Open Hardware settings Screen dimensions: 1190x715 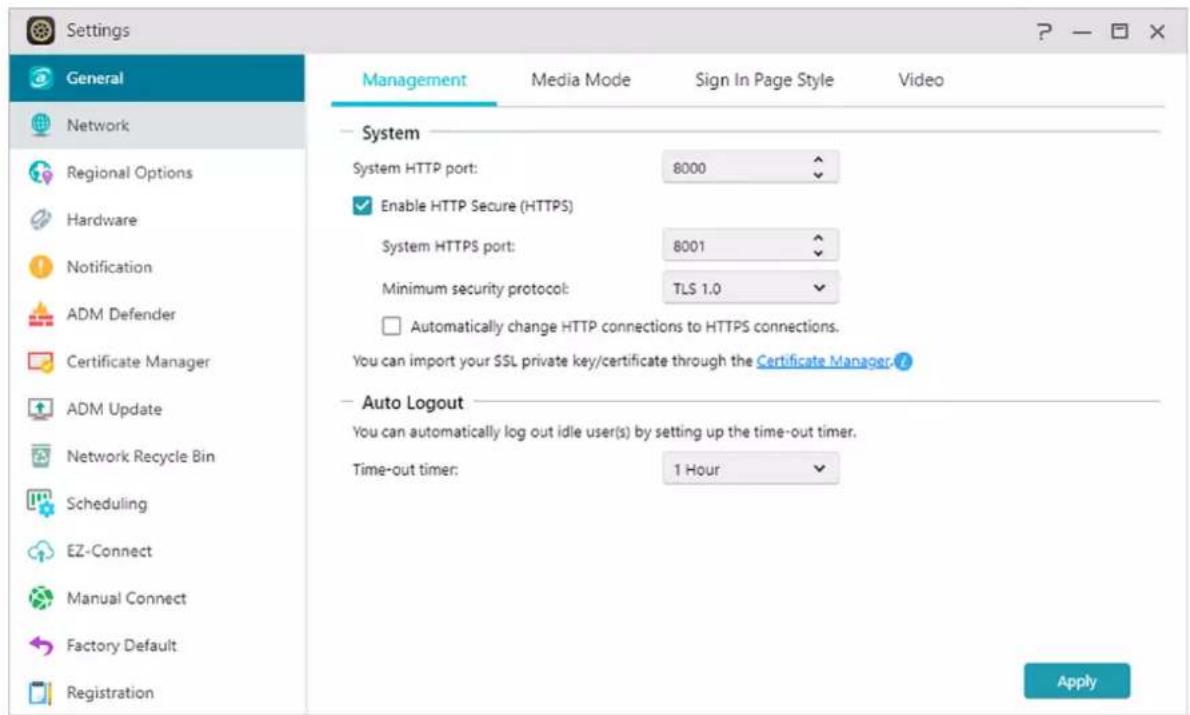tap(157, 219)
